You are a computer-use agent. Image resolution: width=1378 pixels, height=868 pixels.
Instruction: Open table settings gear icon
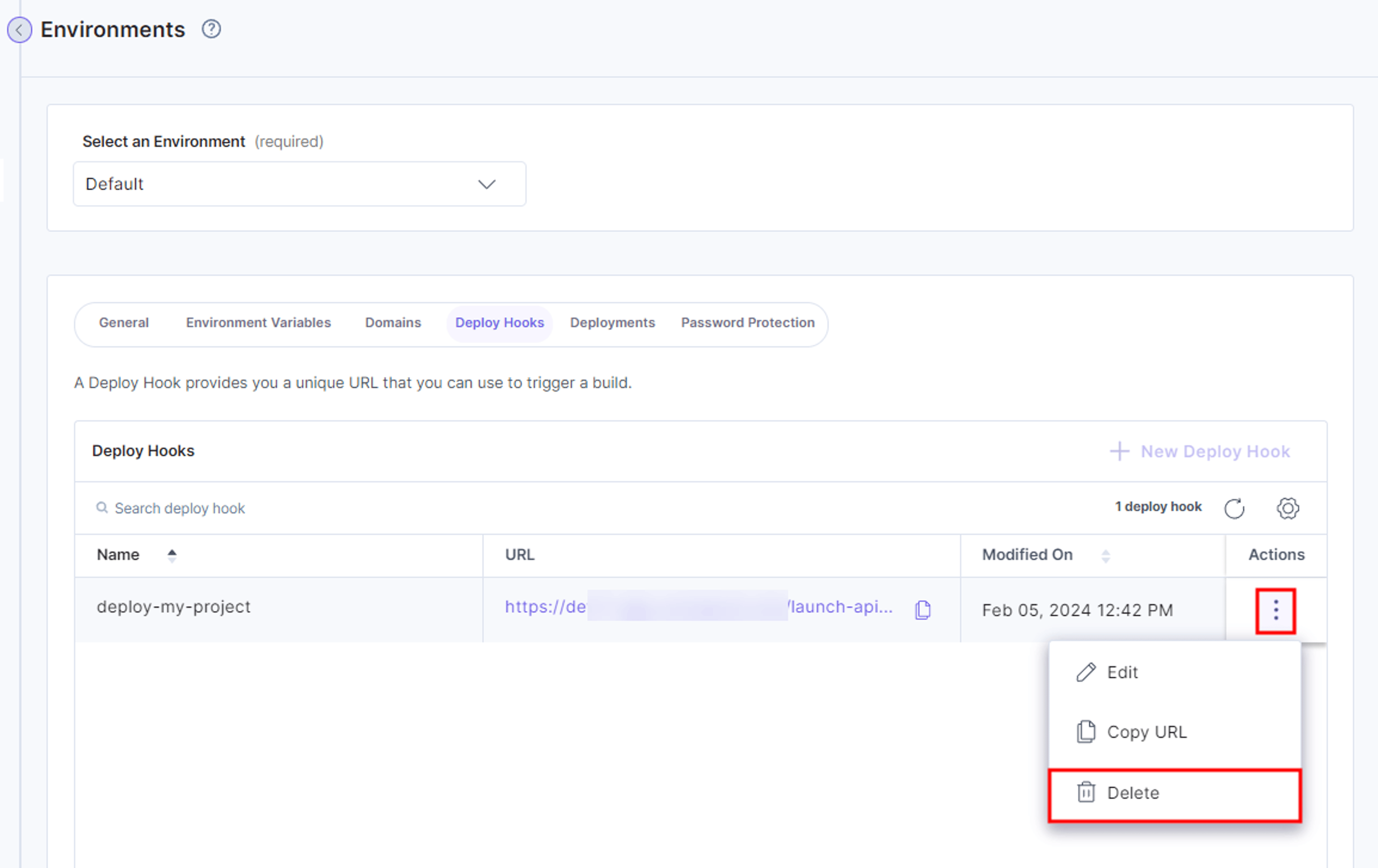coord(1288,508)
